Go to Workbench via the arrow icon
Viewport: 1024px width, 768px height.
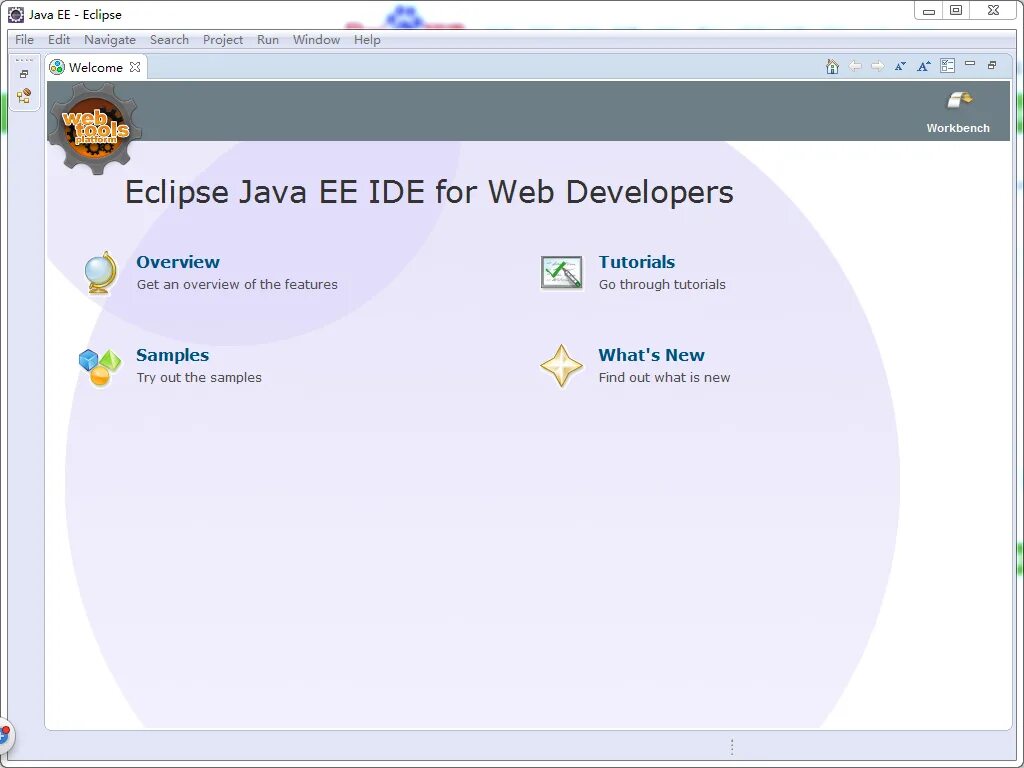point(959,101)
